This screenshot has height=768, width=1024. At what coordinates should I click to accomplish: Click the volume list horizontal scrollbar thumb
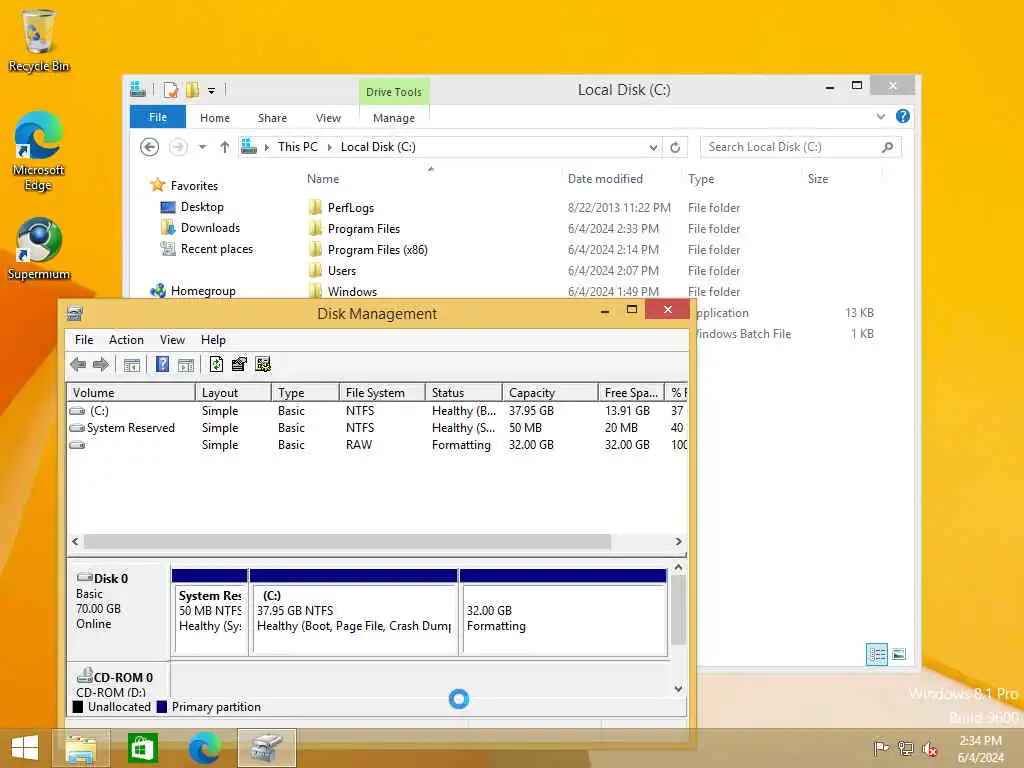[347, 541]
